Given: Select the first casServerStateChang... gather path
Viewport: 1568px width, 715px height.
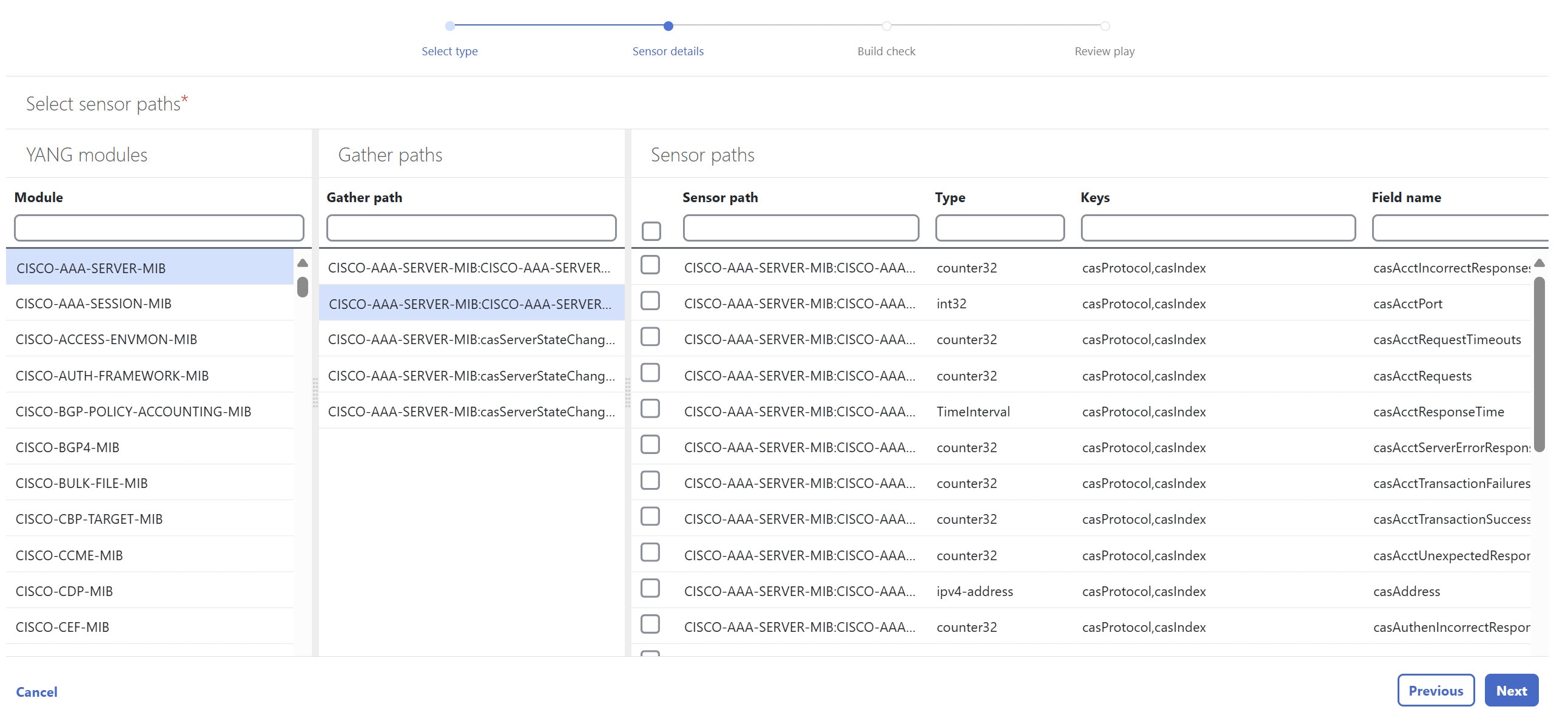Looking at the screenshot, I should [x=471, y=339].
